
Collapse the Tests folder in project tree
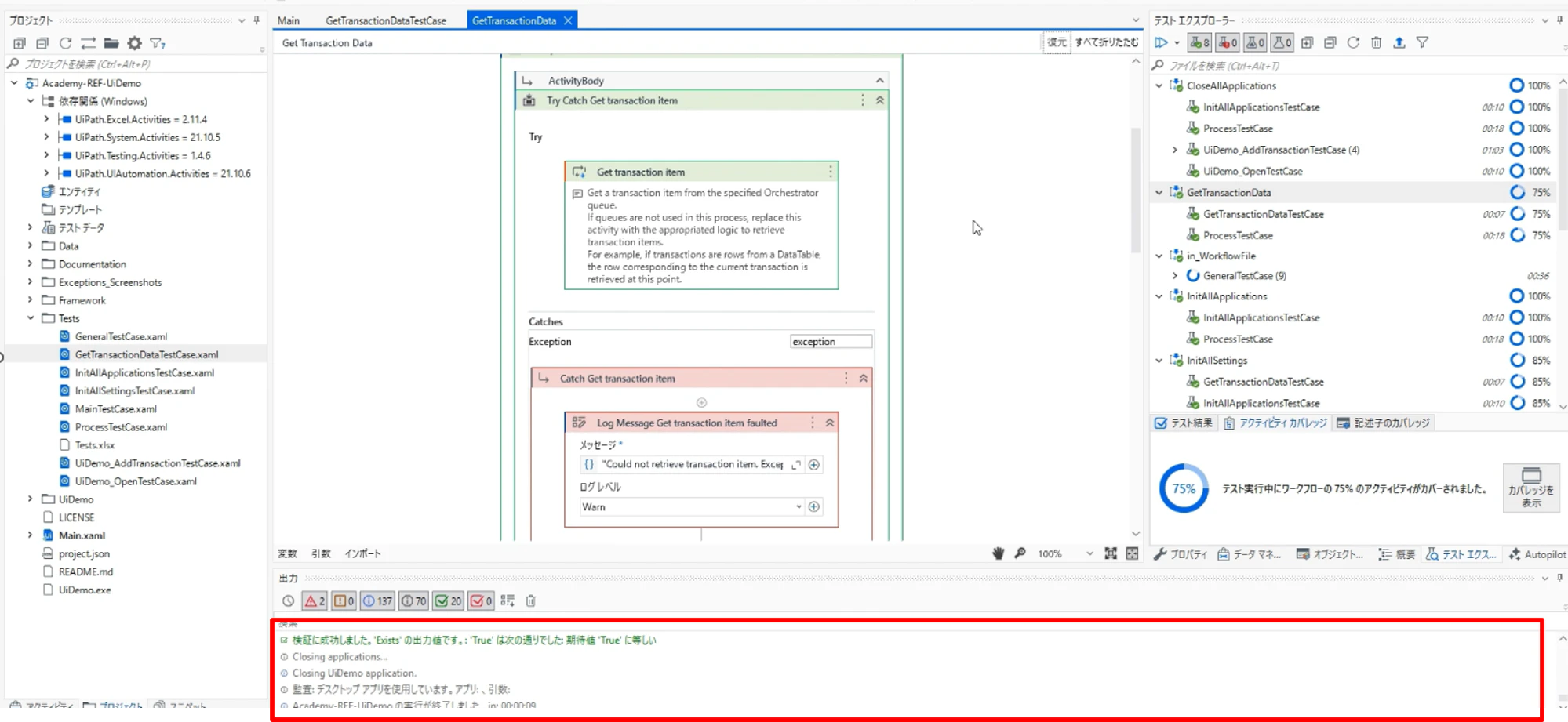pos(31,318)
